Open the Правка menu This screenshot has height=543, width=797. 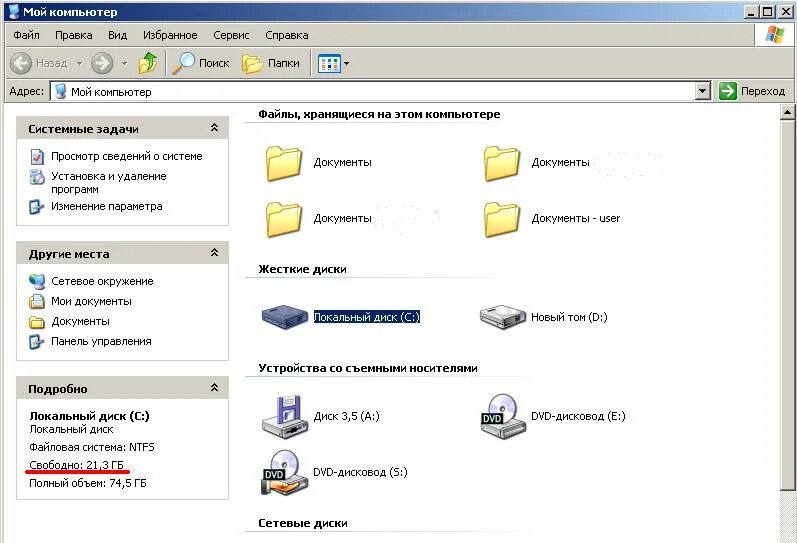tap(74, 35)
